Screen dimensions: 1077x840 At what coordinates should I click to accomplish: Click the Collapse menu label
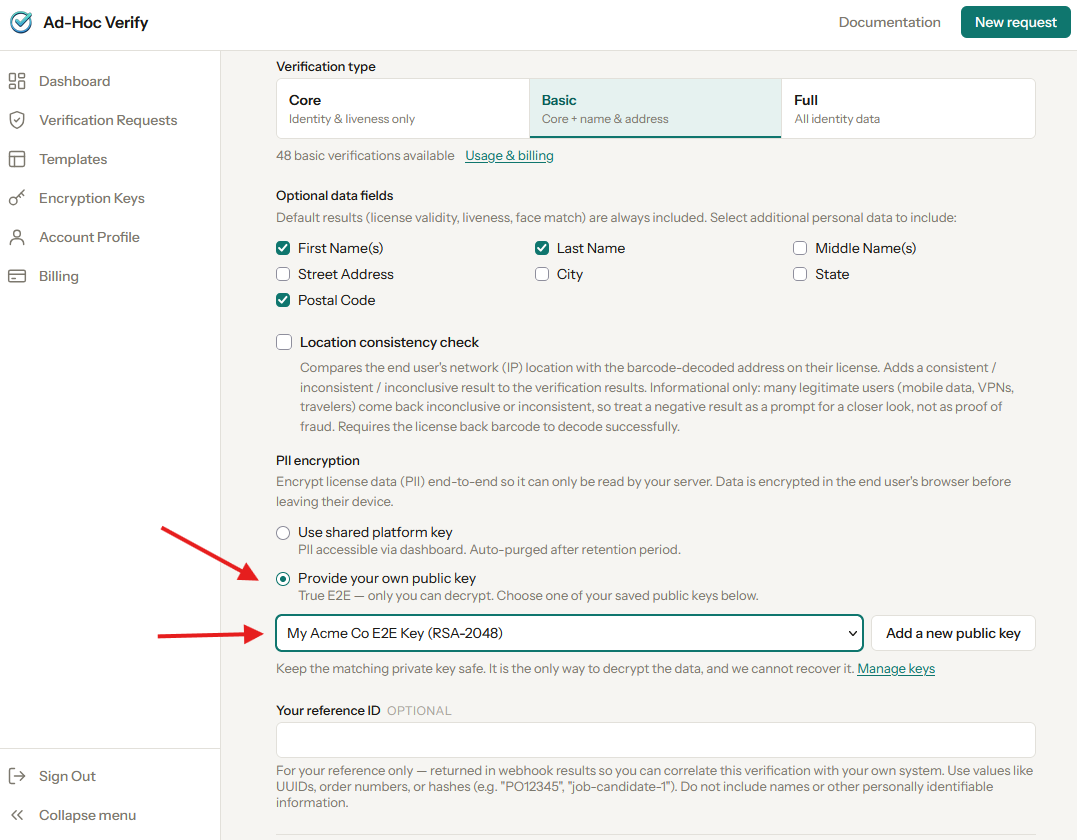[87, 815]
